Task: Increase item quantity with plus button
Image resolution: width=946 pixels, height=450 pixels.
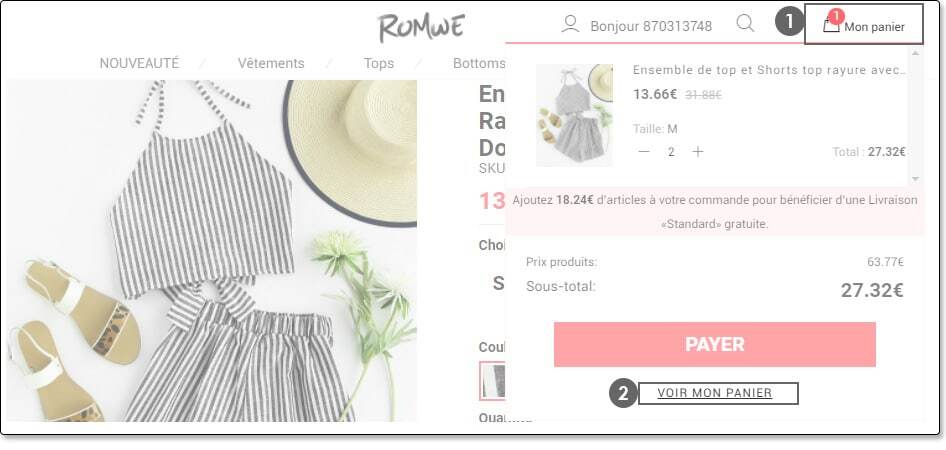Action: [x=698, y=151]
